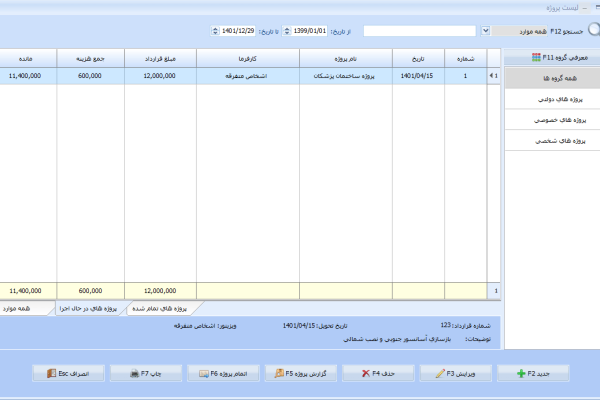Select پروژه های دولتی group
Image resolution: width=600 pixels, height=400 pixels.
click(x=552, y=99)
